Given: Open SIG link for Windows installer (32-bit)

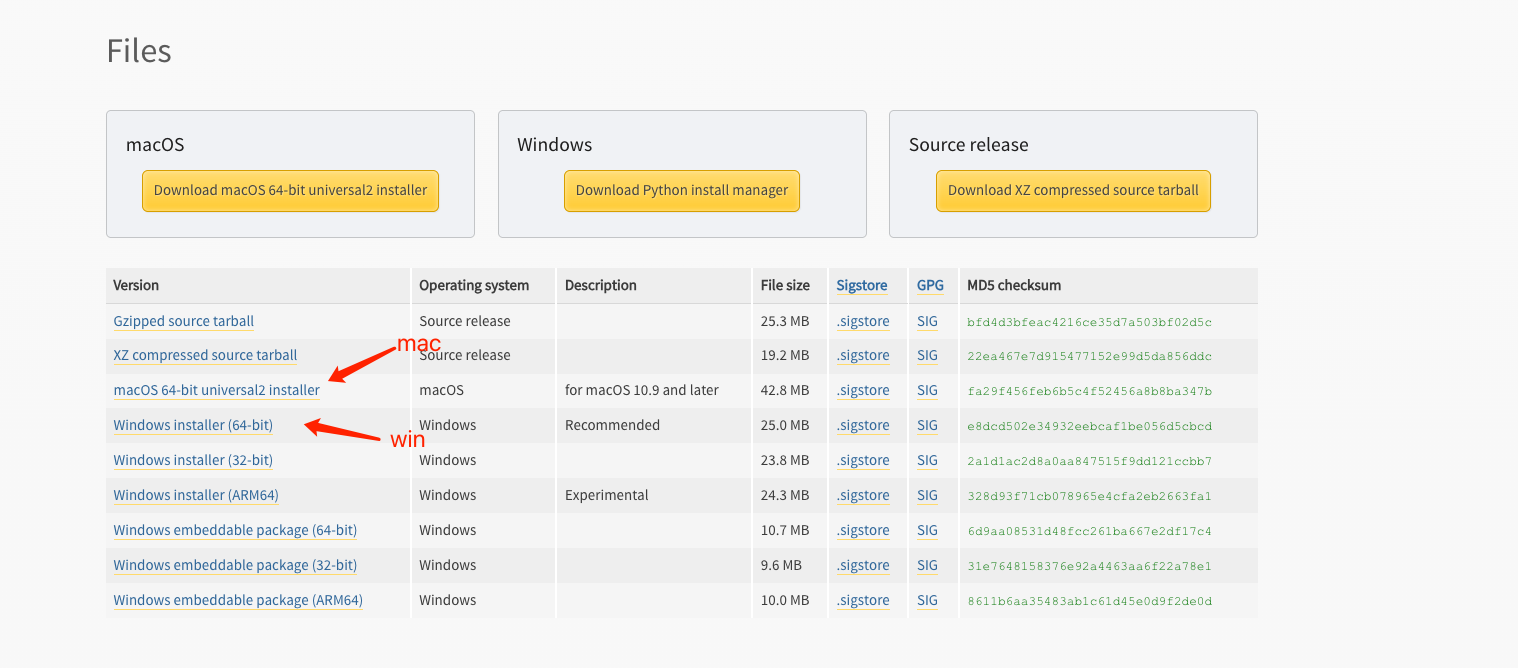Looking at the screenshot, I should [927, 460].
